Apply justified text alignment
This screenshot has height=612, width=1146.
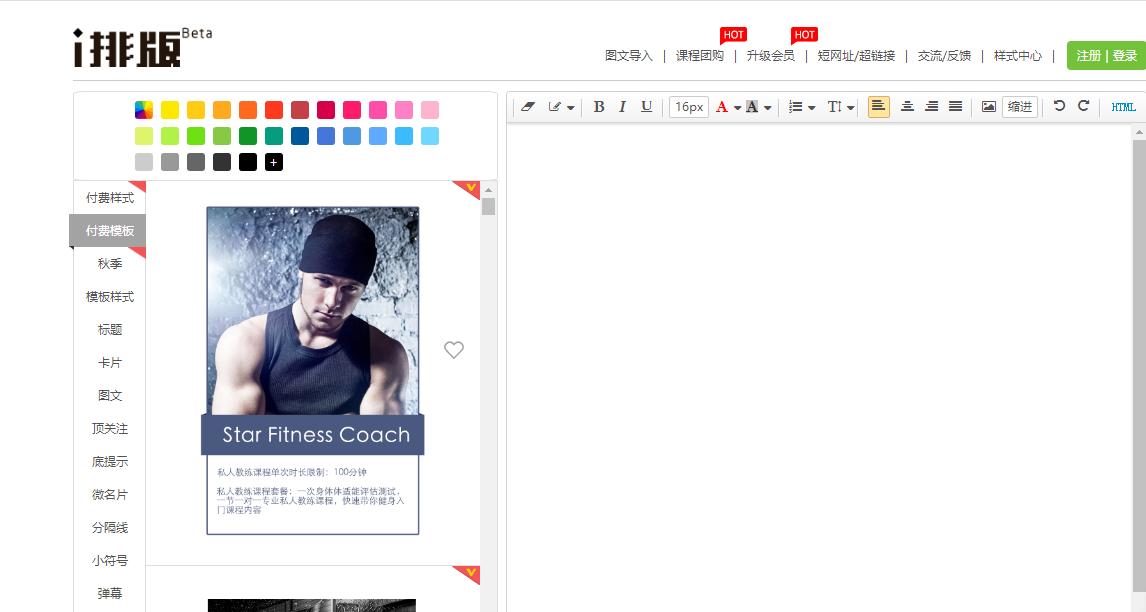pyautogui.click(x=955, y=107)
